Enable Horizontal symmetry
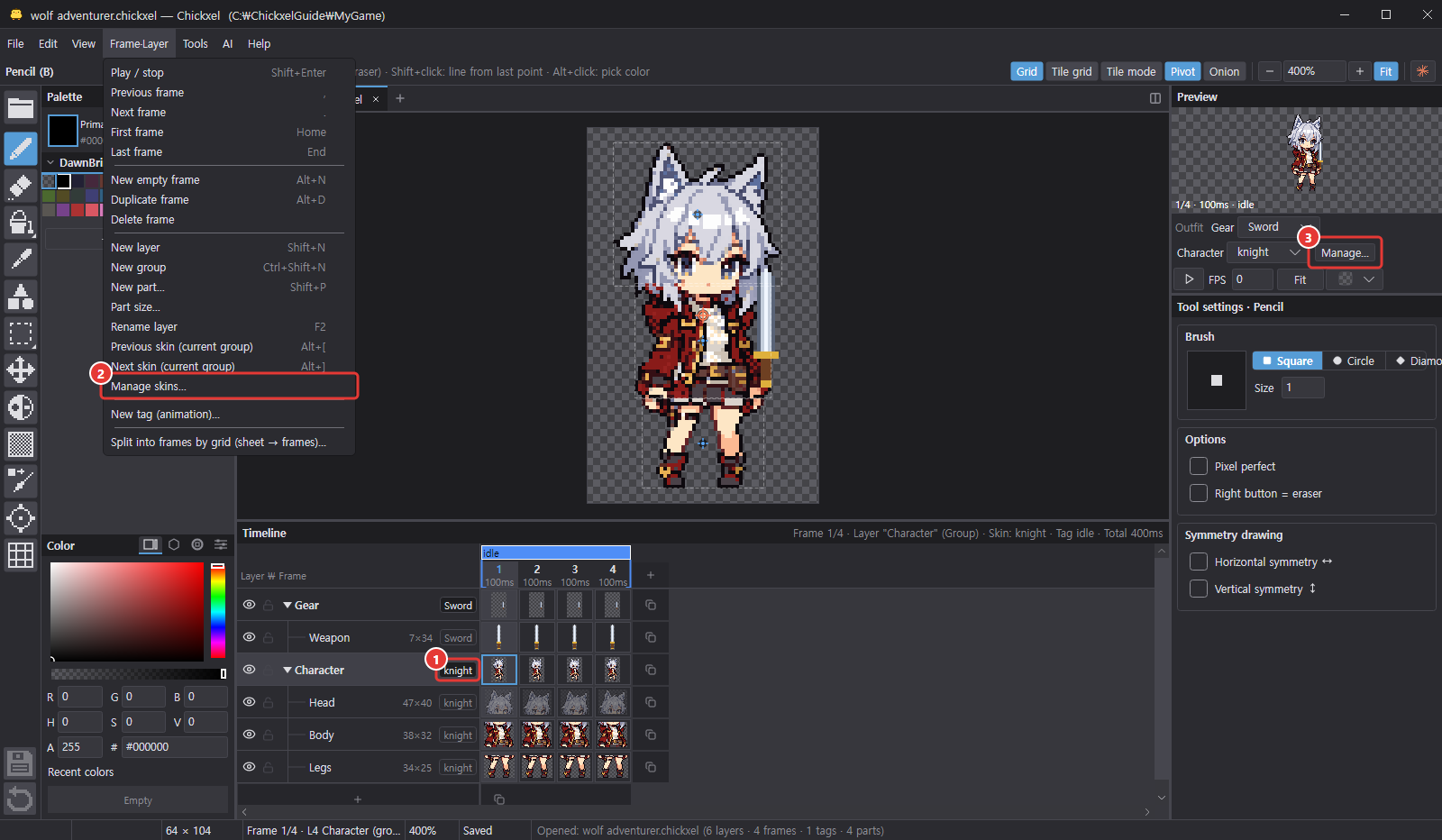 (1199, 562)
